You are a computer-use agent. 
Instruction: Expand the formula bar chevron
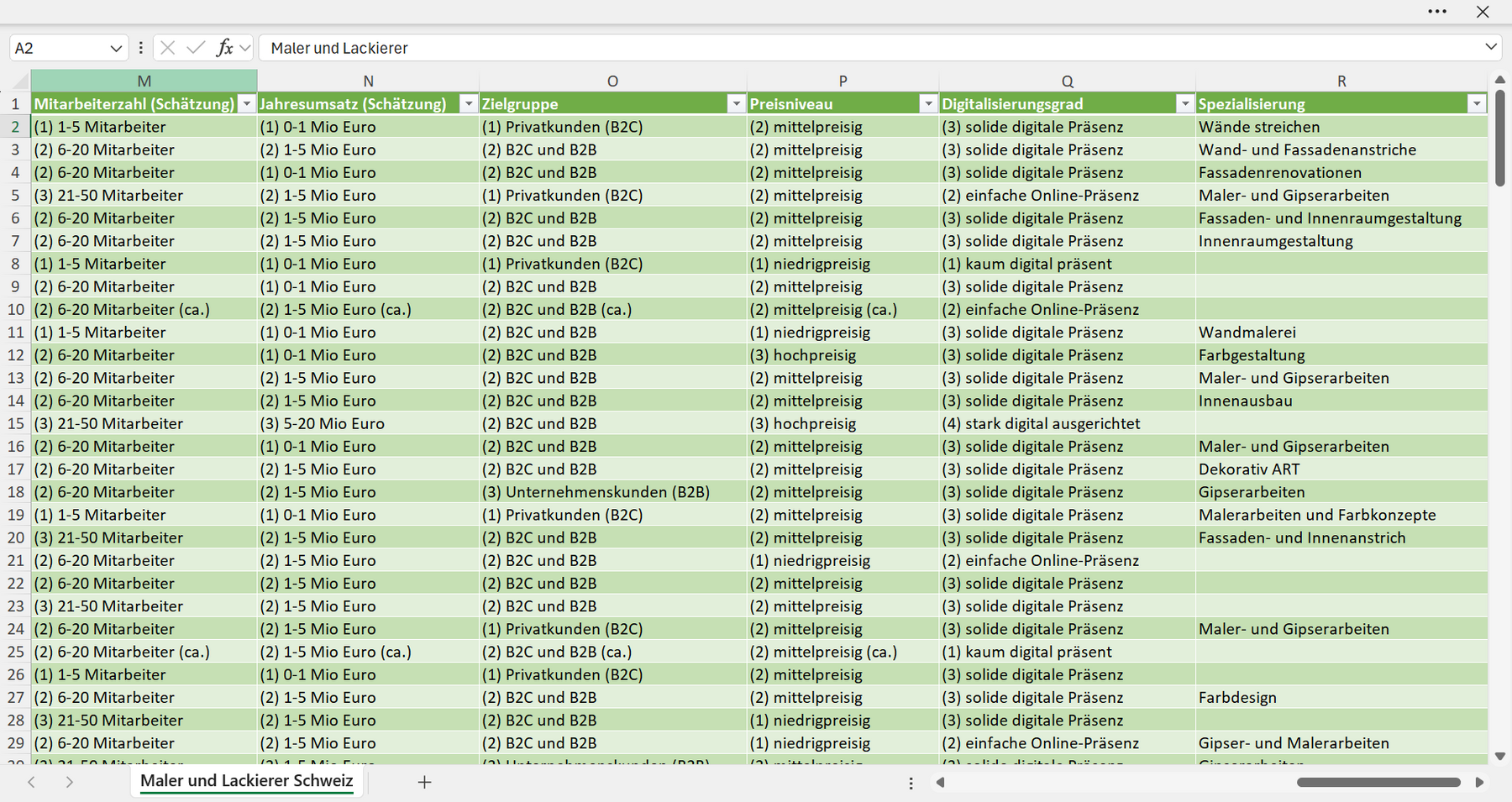1491,47
